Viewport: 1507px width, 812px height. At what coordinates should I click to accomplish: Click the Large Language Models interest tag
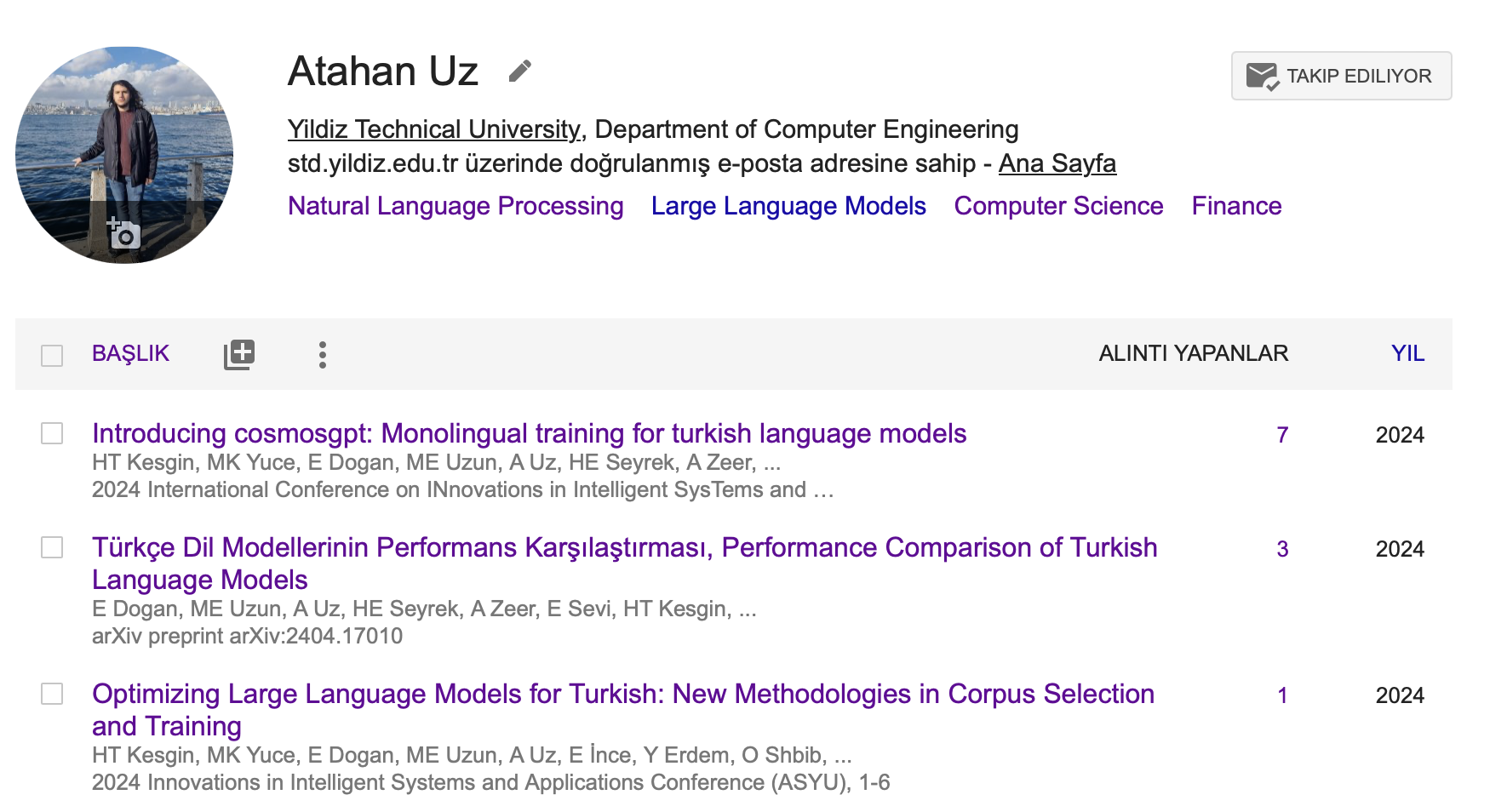point(788,206)
